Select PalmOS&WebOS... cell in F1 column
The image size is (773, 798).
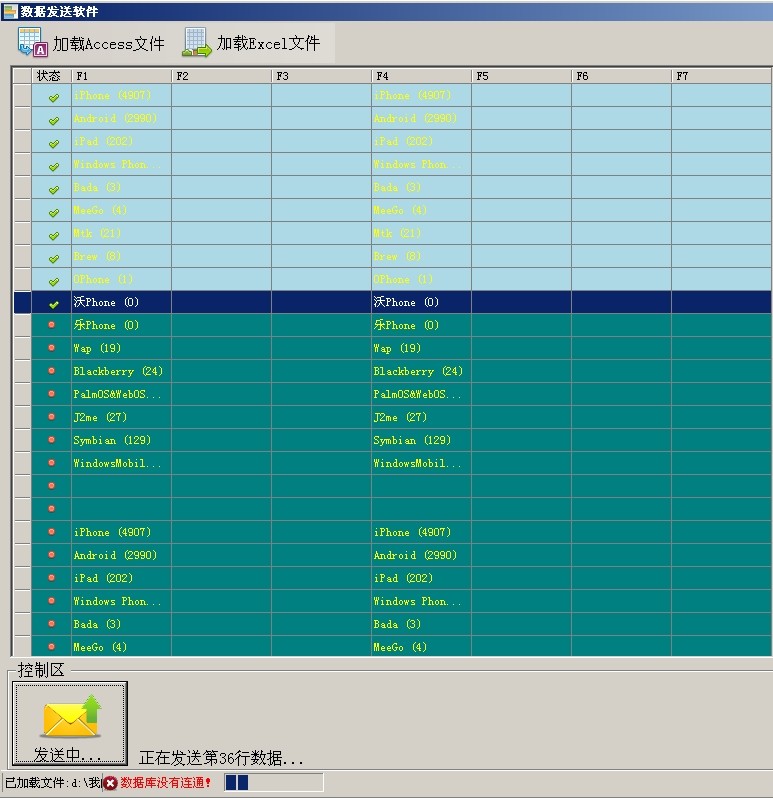click(121, 394)
